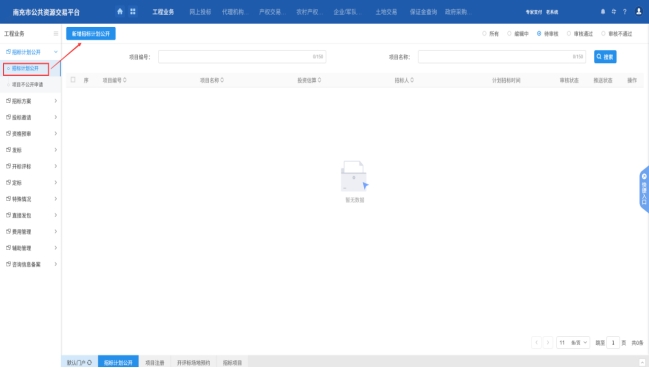Open the 土地交易 top menu
Image resolution: width=649 pixels, height=368 pixels.
pyautogui.click(x=386, y=12)
